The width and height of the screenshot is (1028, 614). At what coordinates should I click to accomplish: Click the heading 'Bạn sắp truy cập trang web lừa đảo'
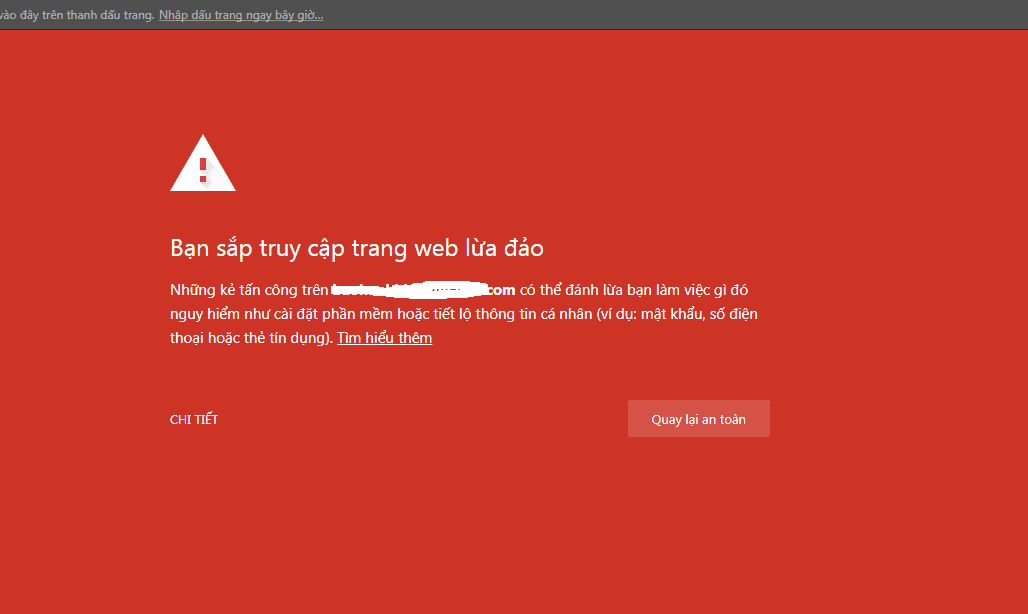tap(357, 248)
